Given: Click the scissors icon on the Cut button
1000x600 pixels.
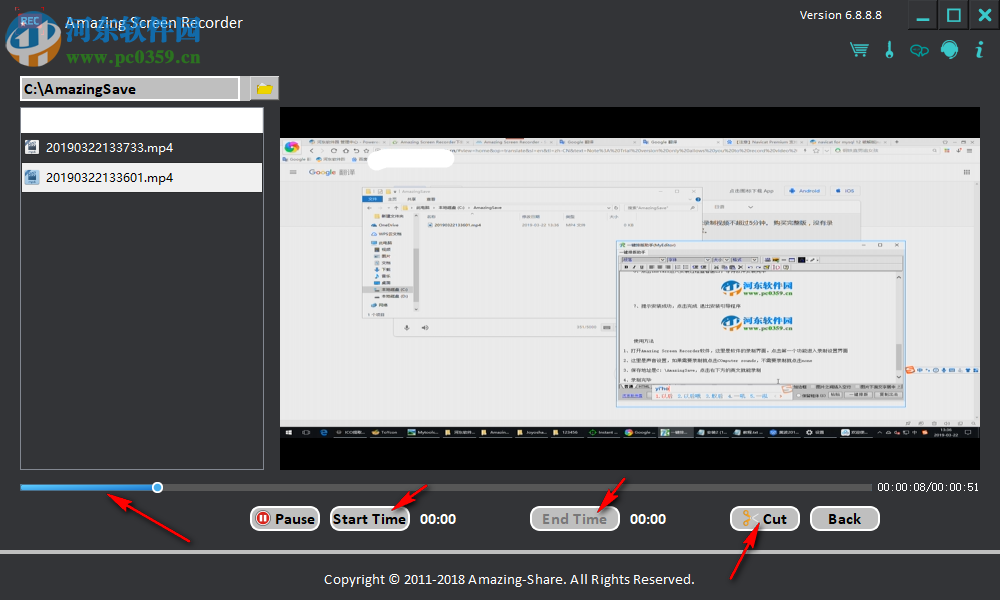Looking at the screenshot, I should pos(748,518).
